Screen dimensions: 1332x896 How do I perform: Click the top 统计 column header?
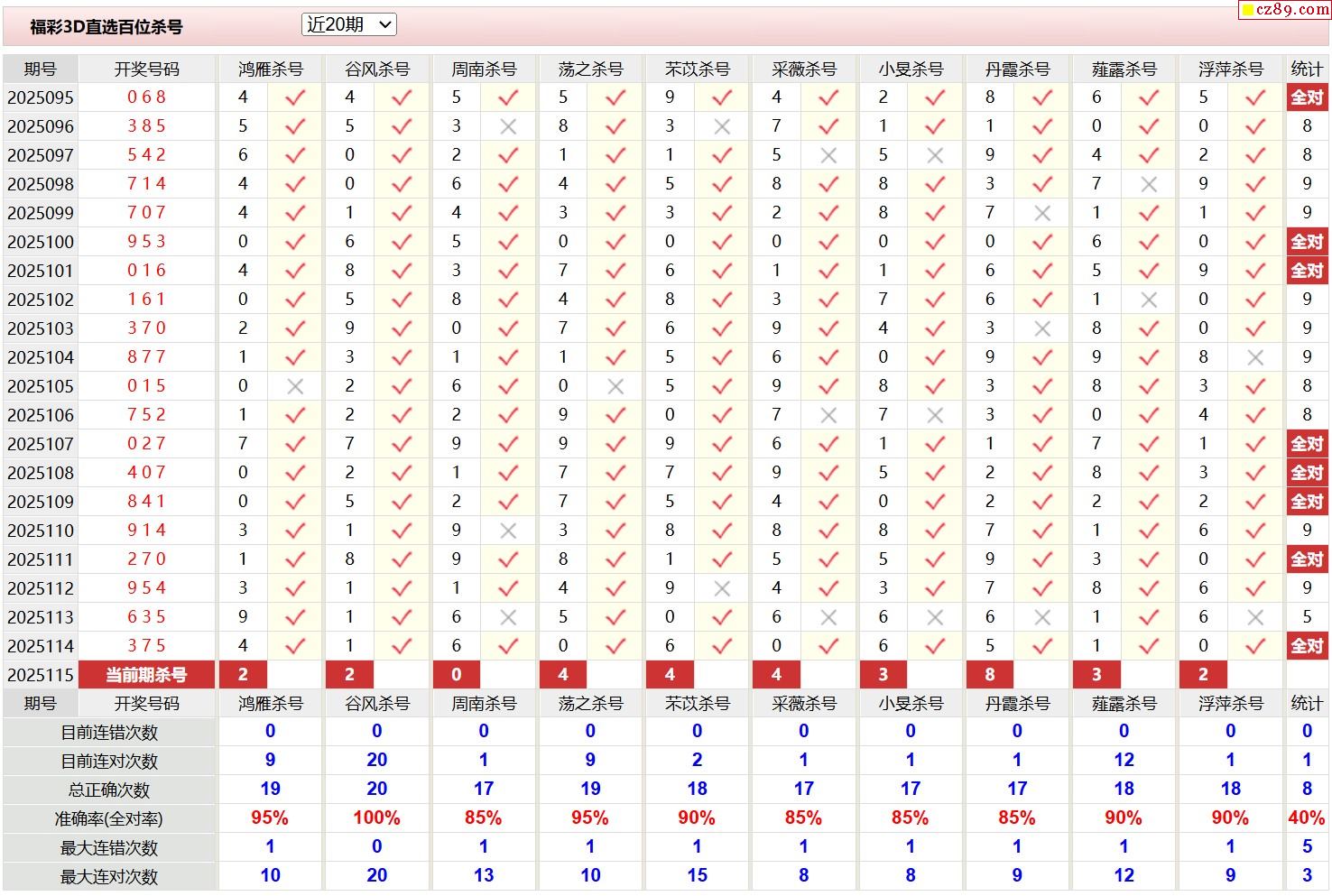[x=1307, y=69]
